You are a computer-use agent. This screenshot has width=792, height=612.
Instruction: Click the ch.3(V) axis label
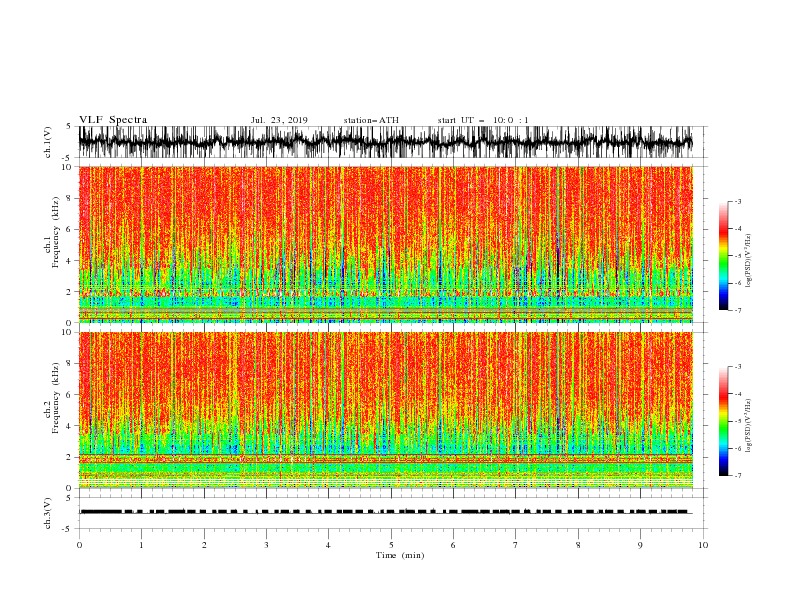click(x=48, y=513)
